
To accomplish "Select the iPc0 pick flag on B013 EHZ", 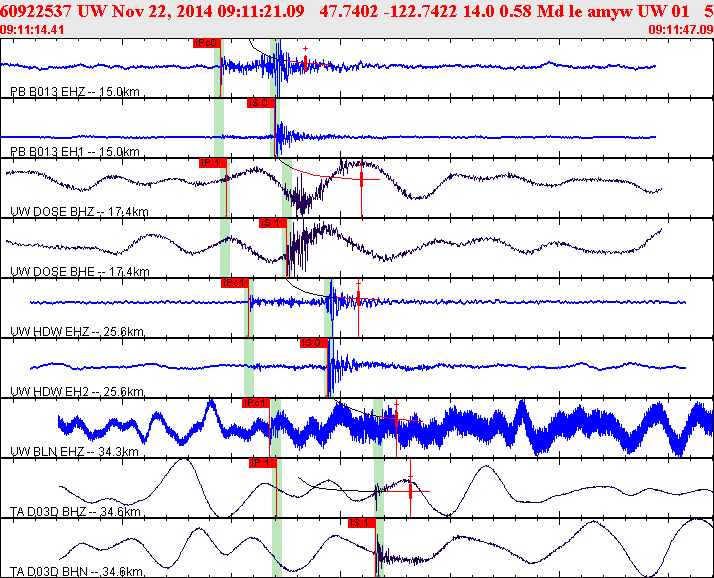I will point(207,43).
